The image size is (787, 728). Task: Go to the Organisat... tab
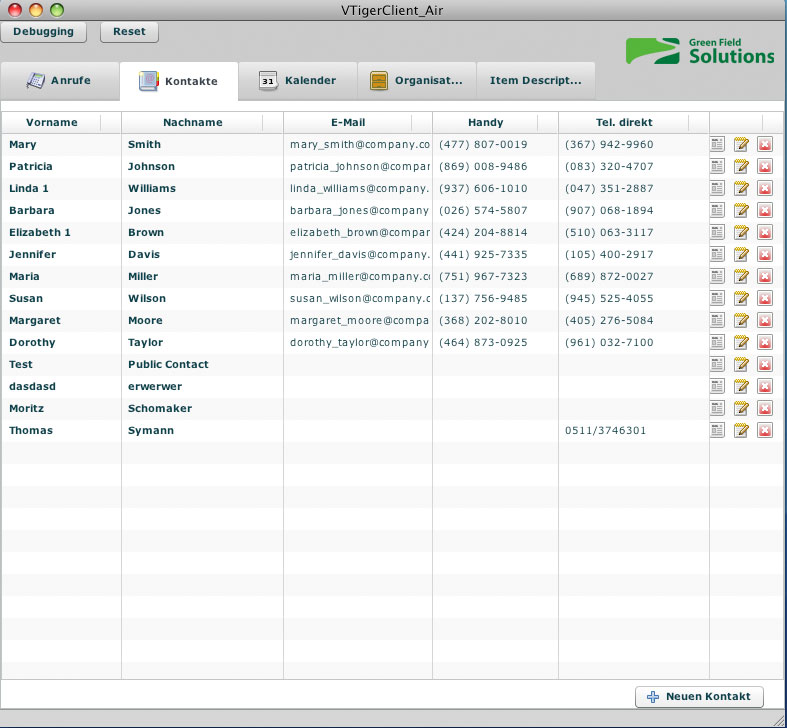click(x=416, y=81)
